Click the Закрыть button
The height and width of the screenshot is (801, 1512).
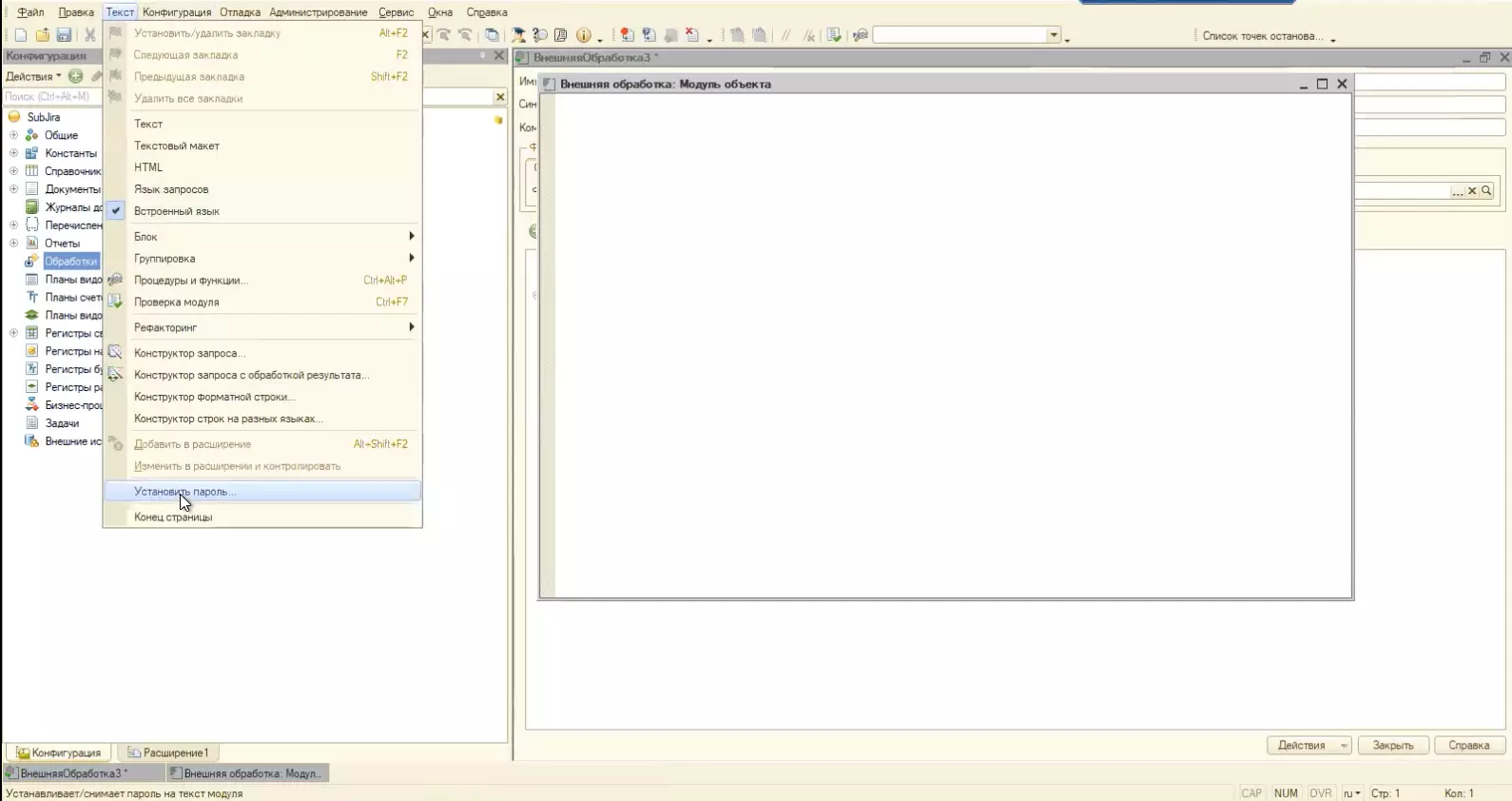1393,746
